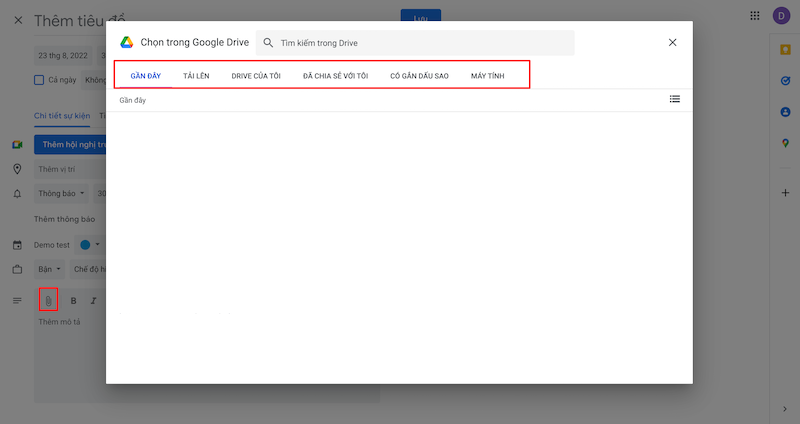Click the add-ons plus icon in the side panel
The height and width of the screenshot is (424, 800).
point(785,191)
